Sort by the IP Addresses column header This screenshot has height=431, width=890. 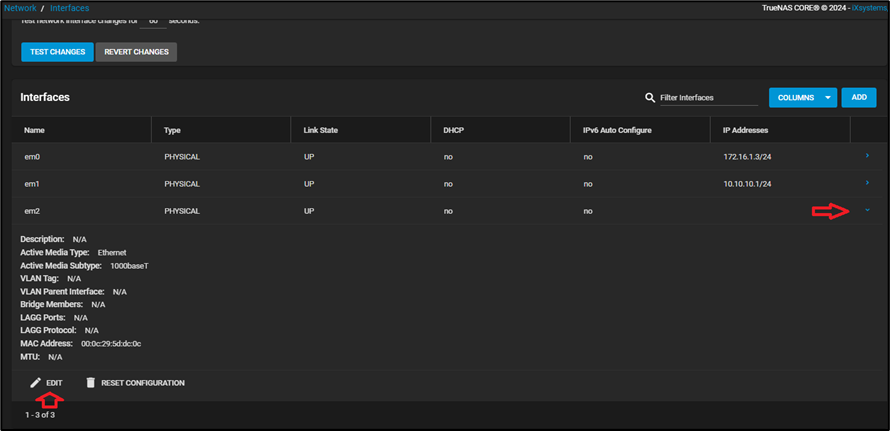pos(745,130)
